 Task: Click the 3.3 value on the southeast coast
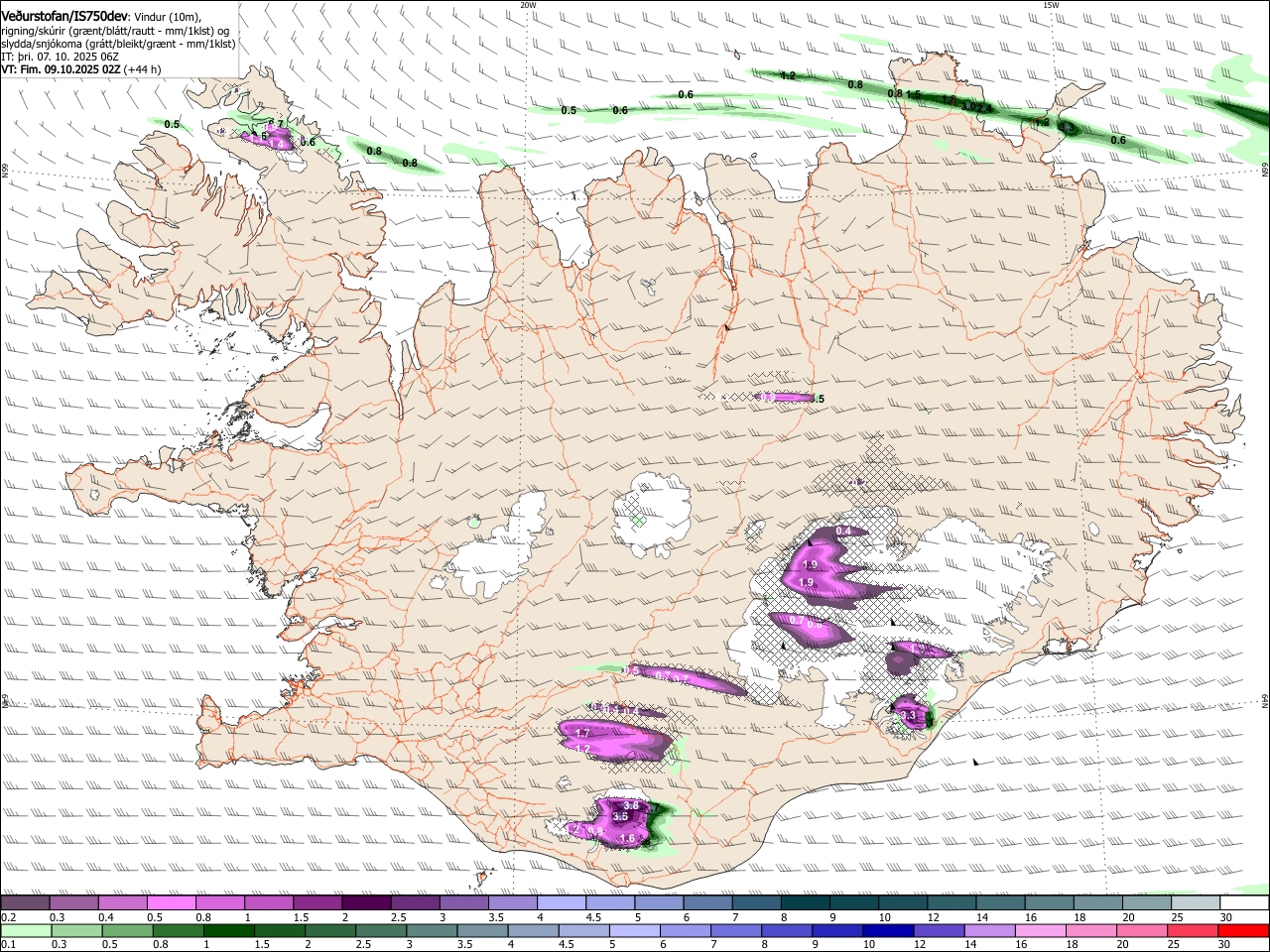907,714
